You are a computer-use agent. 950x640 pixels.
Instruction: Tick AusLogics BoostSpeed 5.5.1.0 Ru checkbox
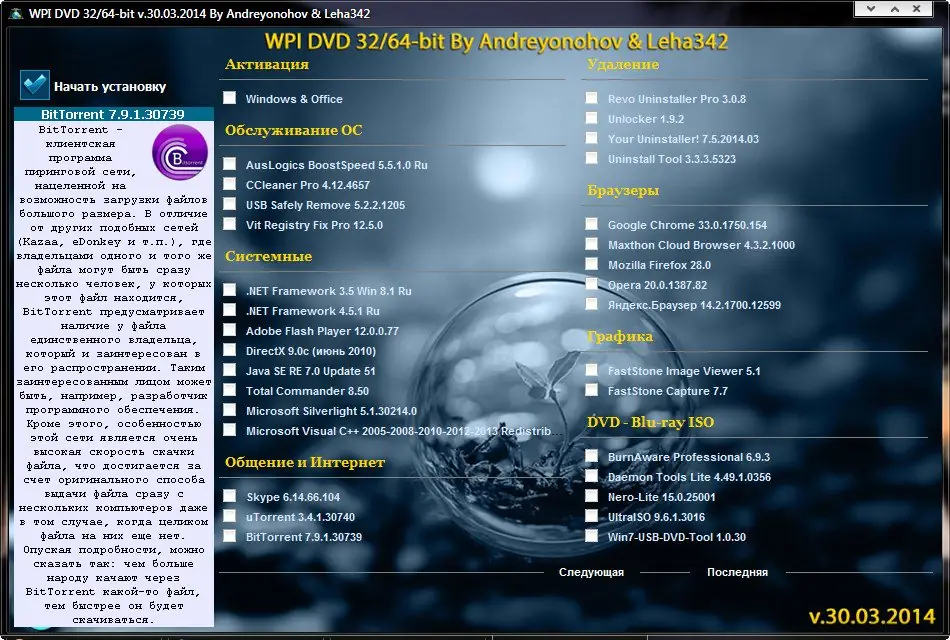coord(230,164)
